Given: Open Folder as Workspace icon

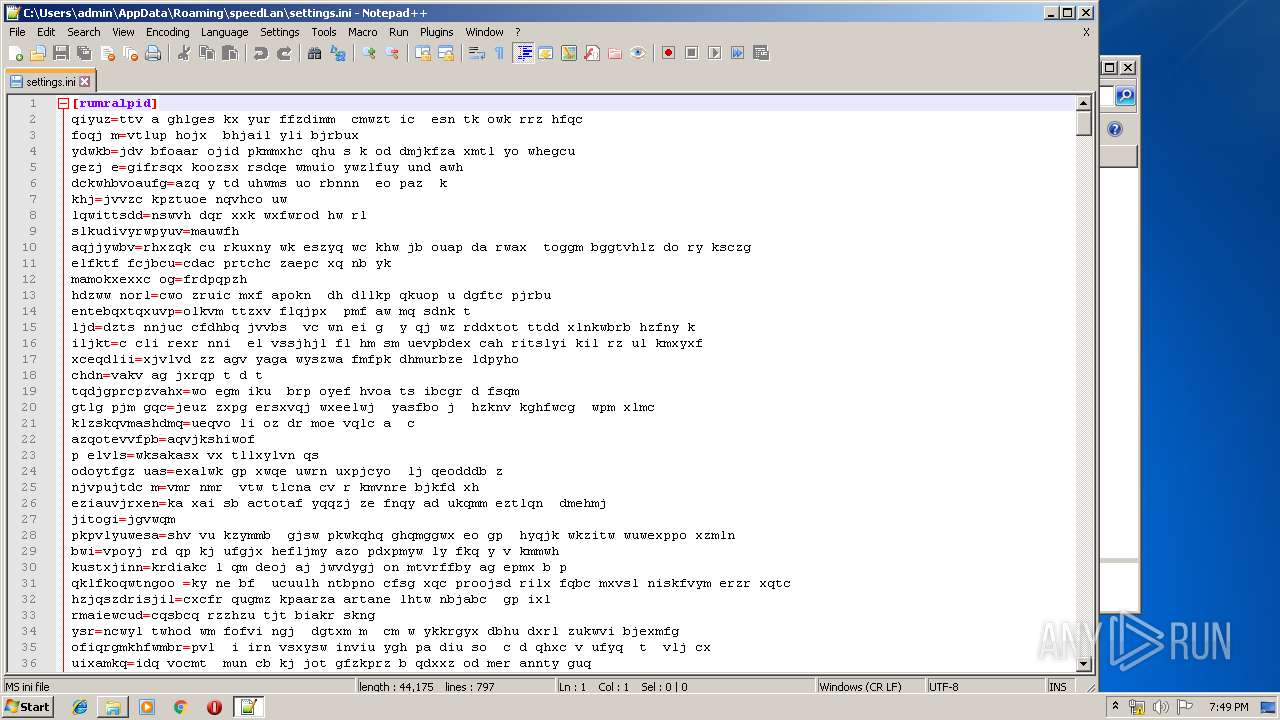Looking at the screenshot, I should [x=615, y=53].
